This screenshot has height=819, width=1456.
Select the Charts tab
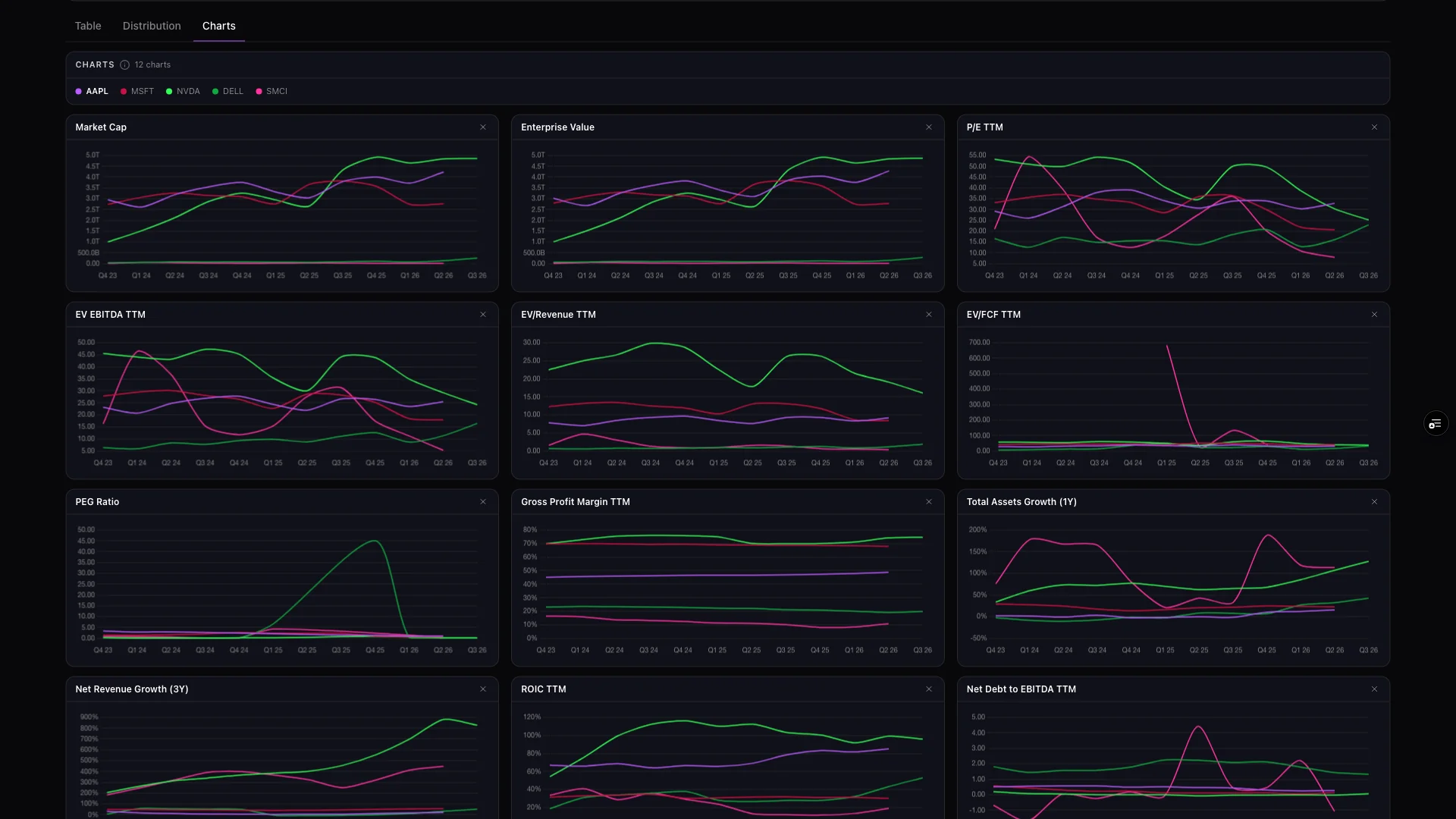[x=218, y=26]
